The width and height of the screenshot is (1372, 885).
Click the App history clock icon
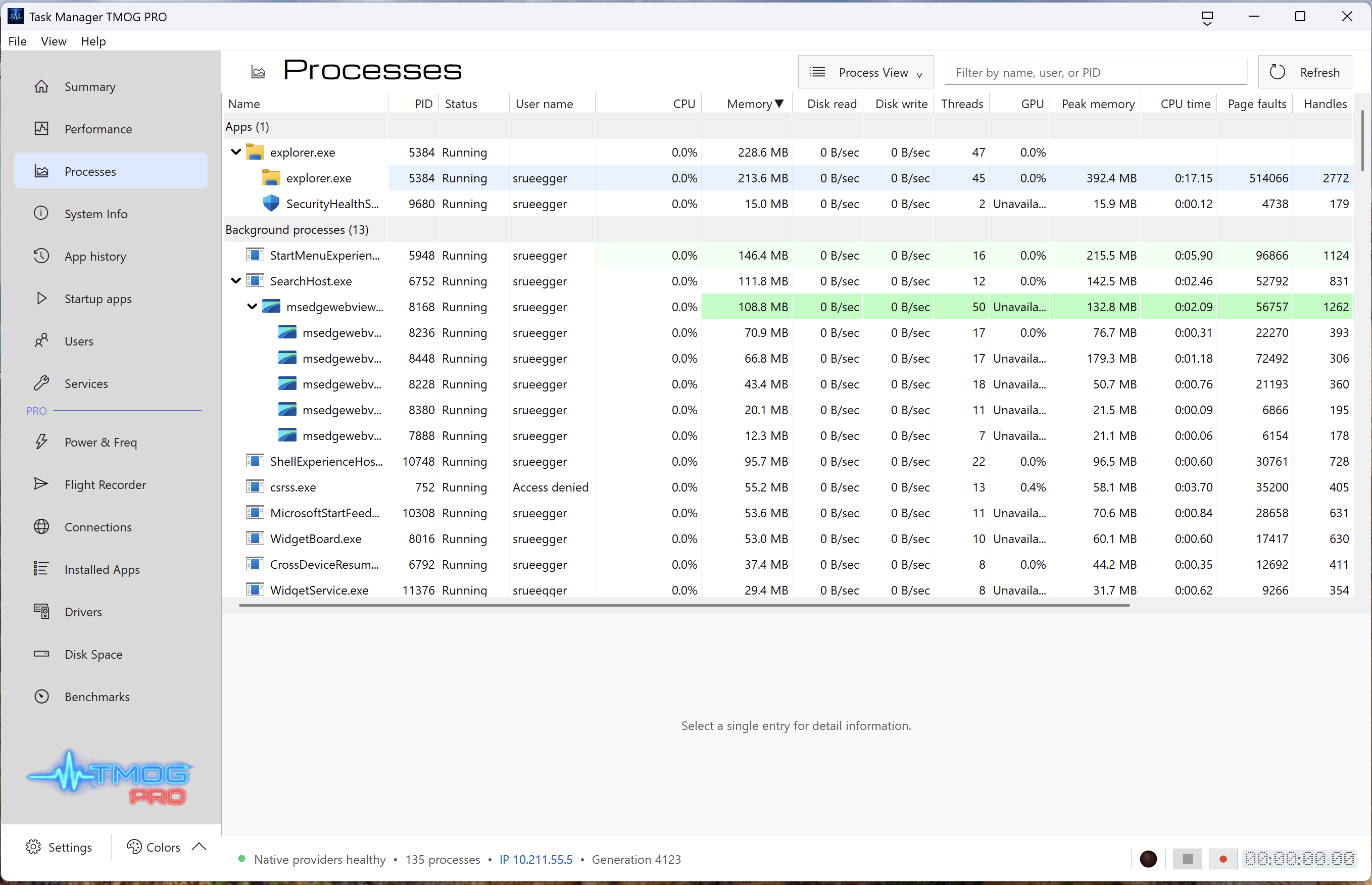[x=41, y=256]
